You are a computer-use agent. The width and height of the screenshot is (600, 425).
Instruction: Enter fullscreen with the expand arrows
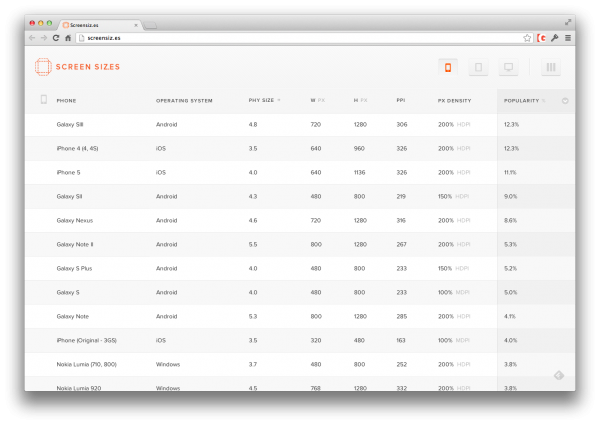[x=568, y=23]
